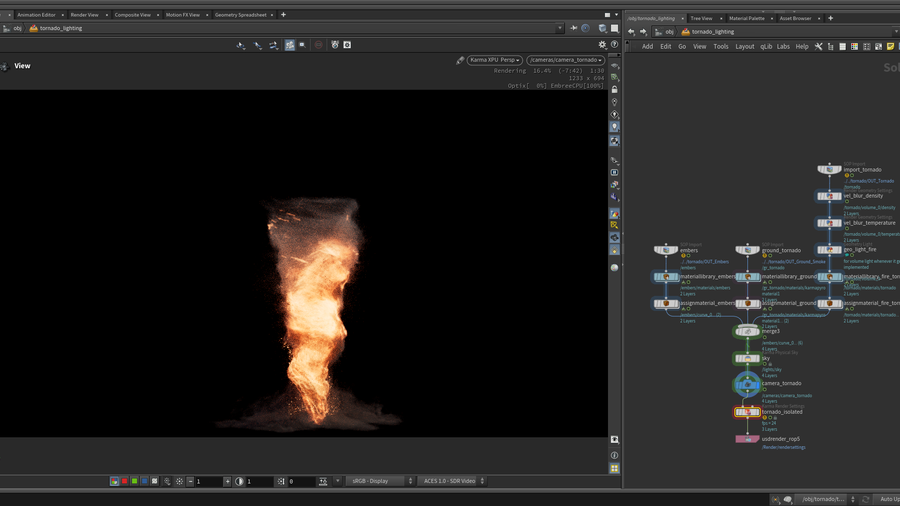Viewport: 900px width, 506px height.
Task: Toggle the red channel display button
Action: 124,481
